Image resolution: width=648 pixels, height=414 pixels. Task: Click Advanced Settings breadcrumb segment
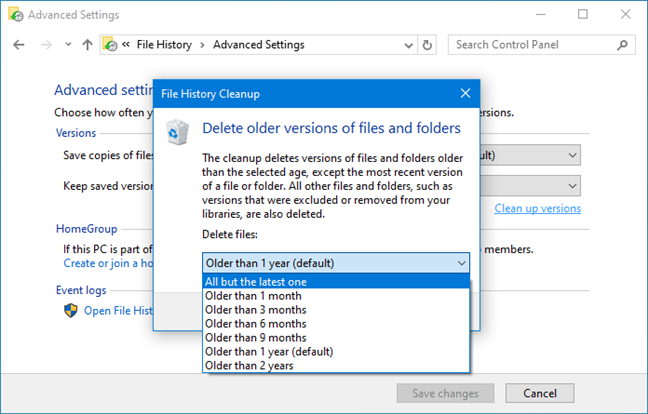[259, 45]
